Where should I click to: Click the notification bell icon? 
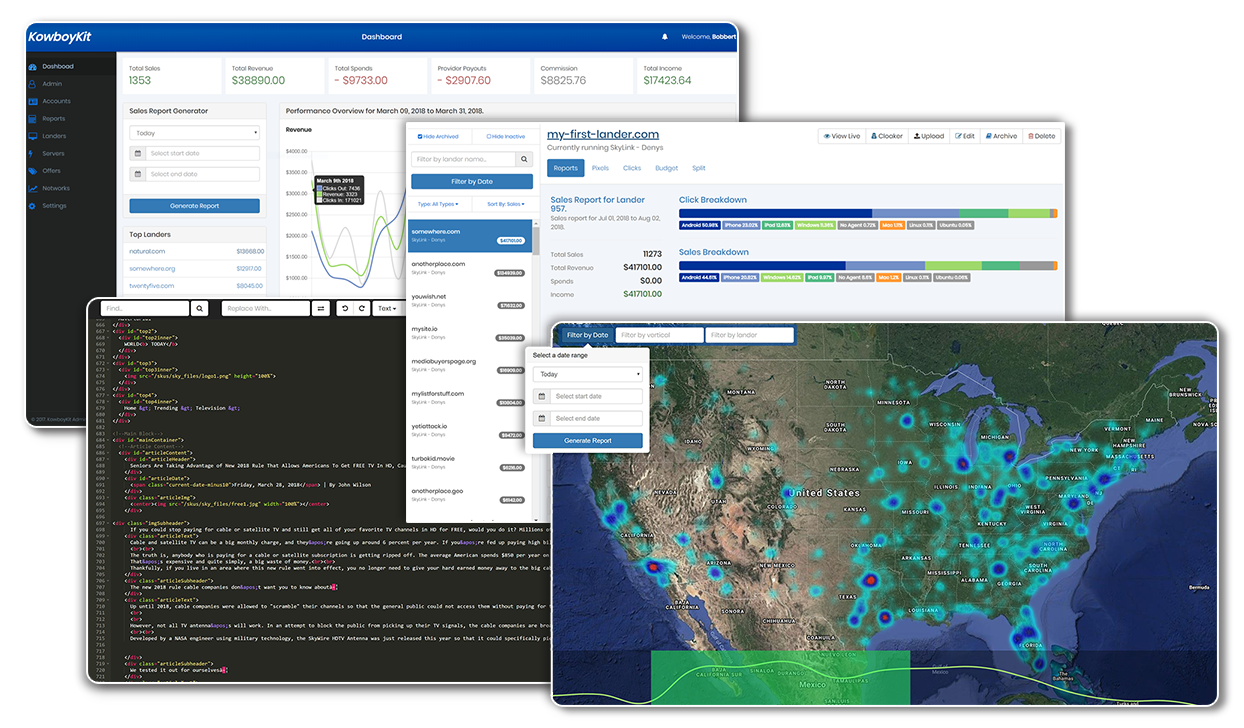pos(665,37)
